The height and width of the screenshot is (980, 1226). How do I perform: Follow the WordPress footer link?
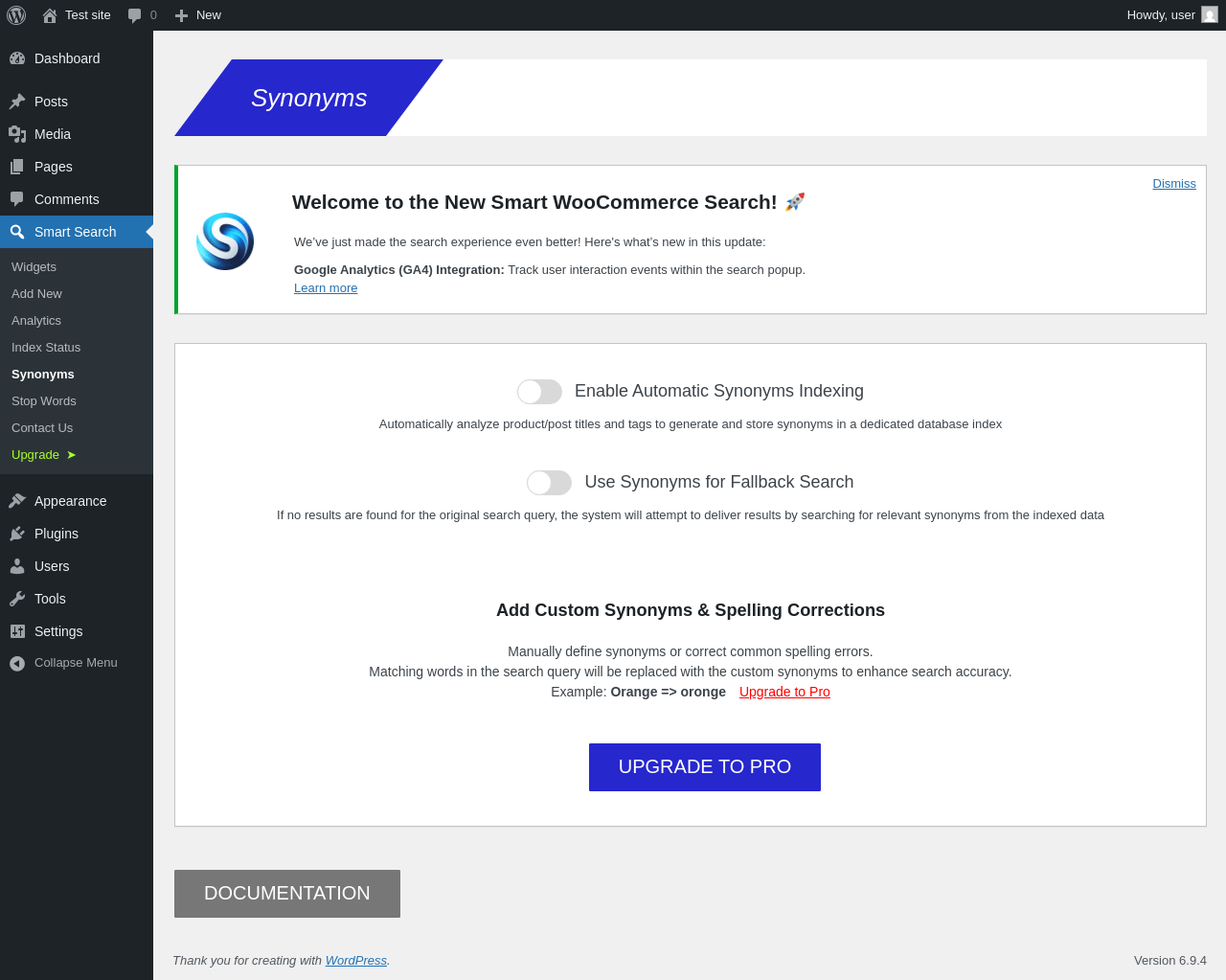[x=356, y=961]
